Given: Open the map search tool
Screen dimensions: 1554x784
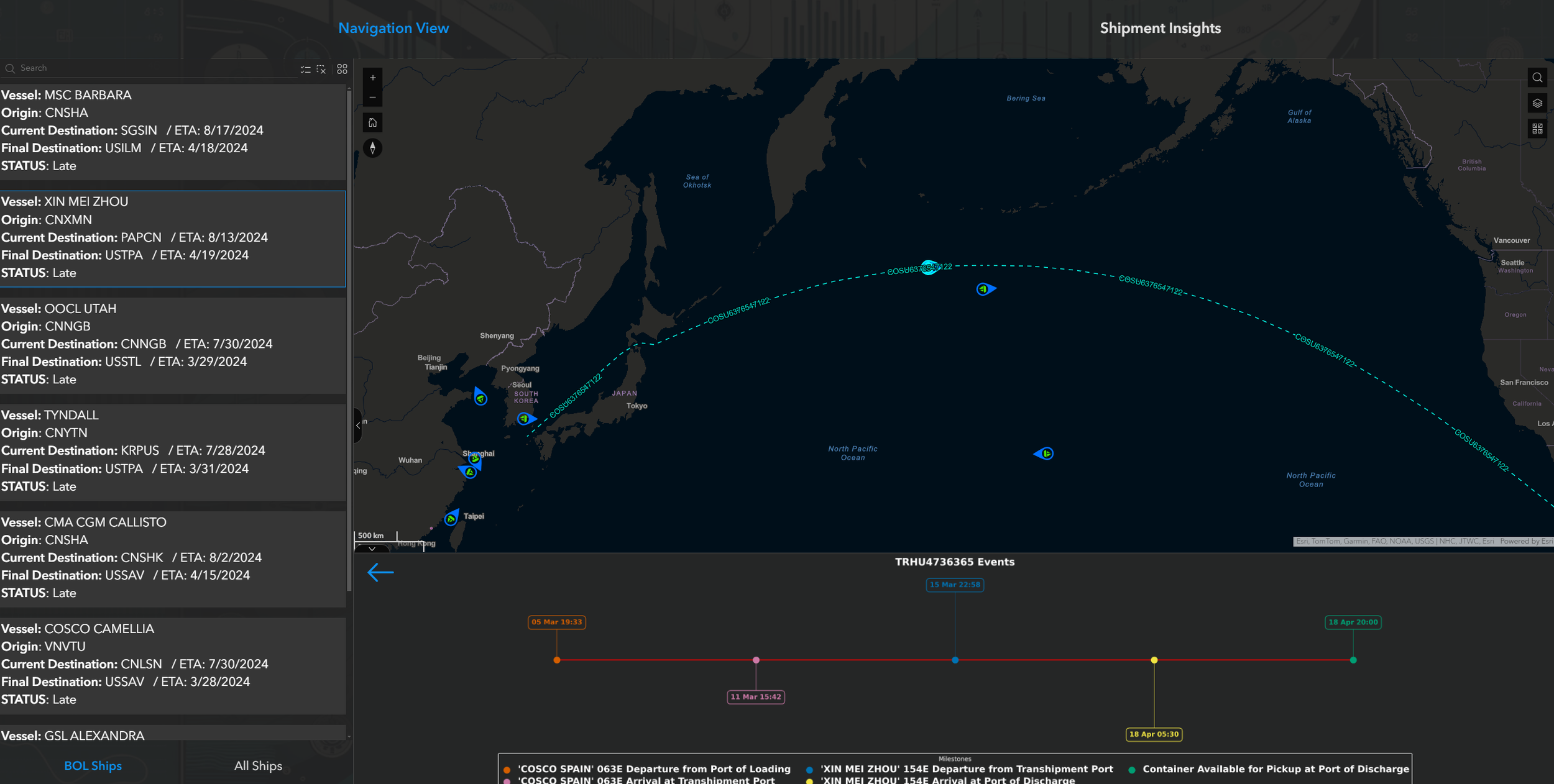Looking at the screenshot, I should point(1537,78).
